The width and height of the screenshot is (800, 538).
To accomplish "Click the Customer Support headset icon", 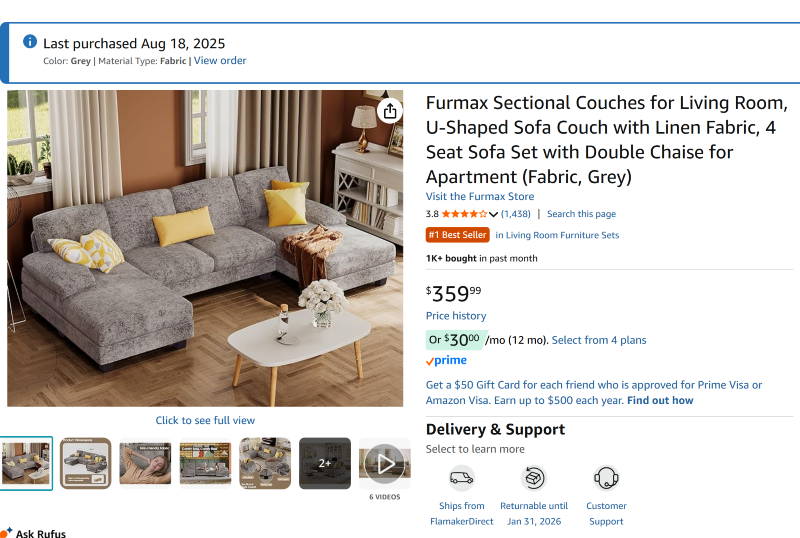I will coord(606,477).
